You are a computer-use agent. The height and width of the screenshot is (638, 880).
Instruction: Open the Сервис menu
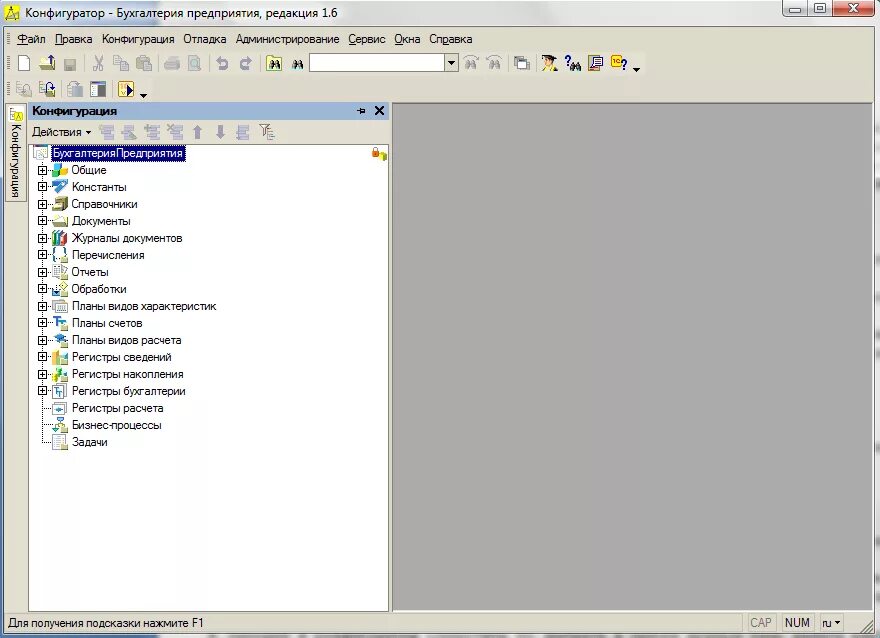(x=366, y=39)
